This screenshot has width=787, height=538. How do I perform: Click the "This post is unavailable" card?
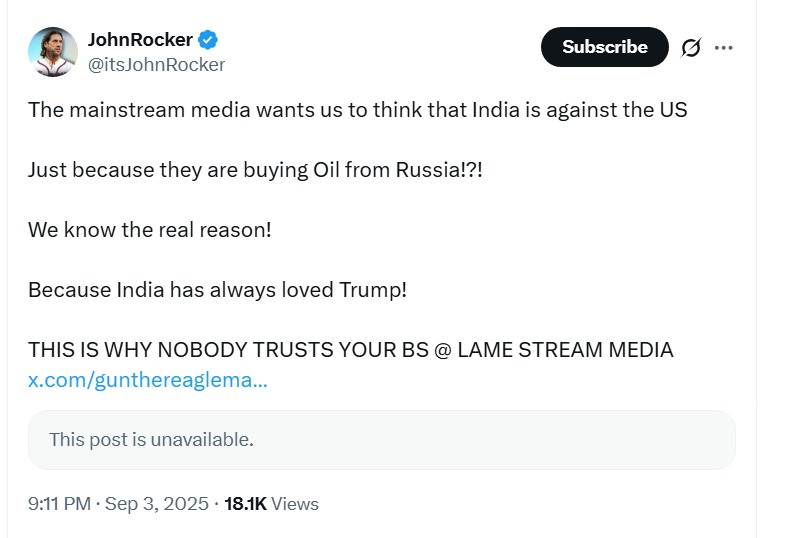tap(381, 439)
